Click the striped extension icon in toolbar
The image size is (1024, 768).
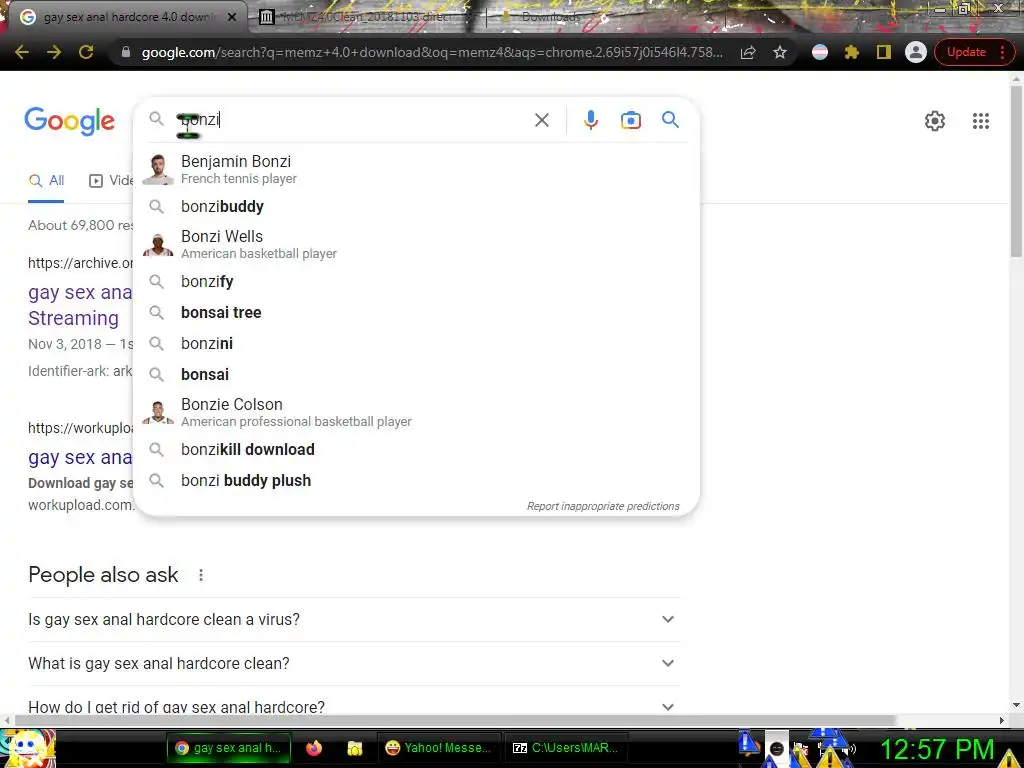[820, 52]
